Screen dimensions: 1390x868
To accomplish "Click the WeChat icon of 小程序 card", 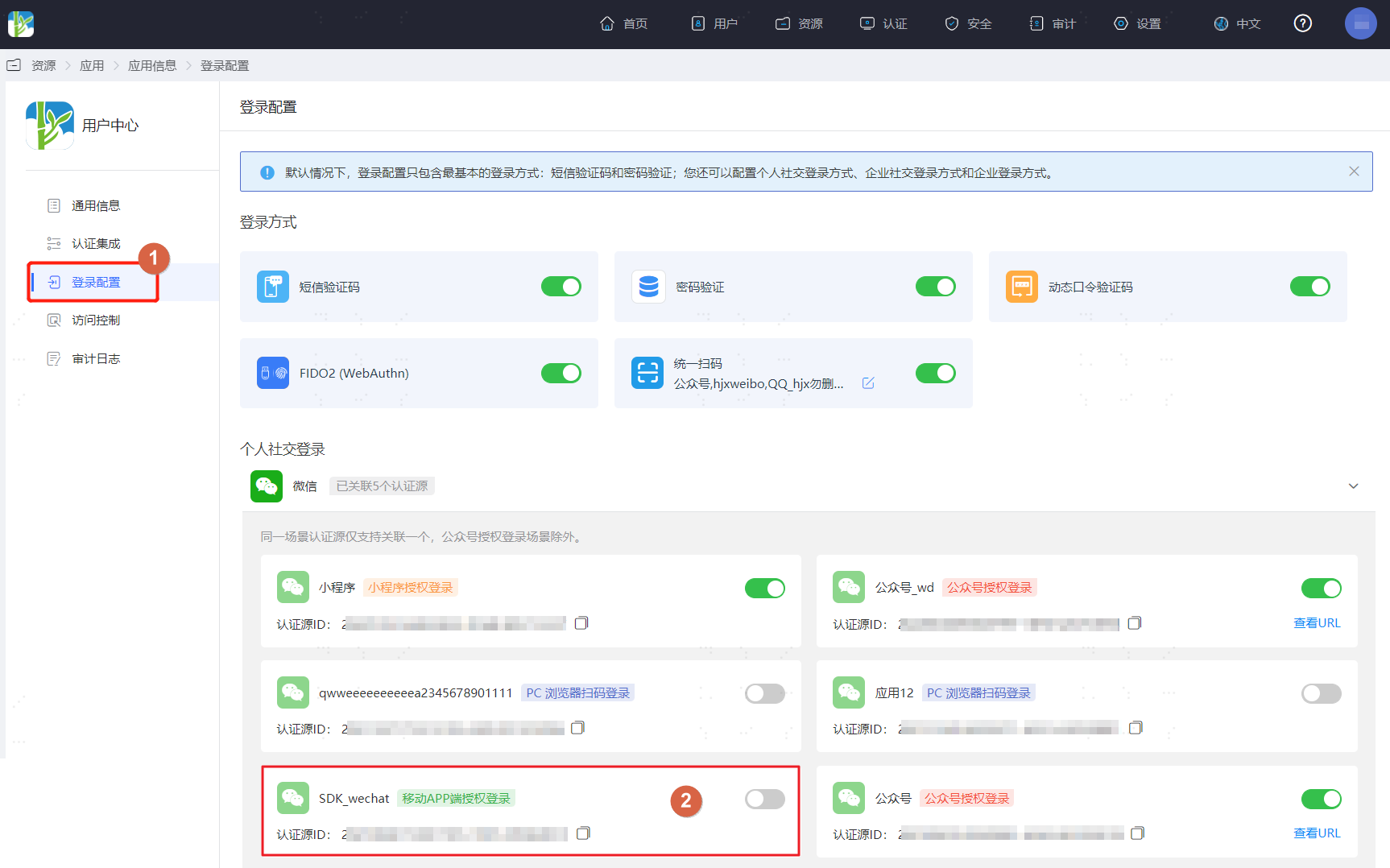I will 293,587.
